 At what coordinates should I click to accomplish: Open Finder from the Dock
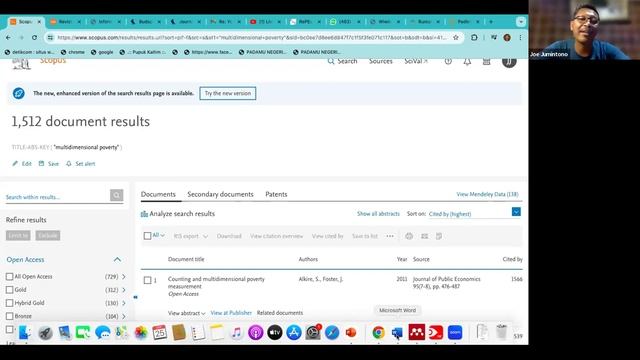coord(24,333)
